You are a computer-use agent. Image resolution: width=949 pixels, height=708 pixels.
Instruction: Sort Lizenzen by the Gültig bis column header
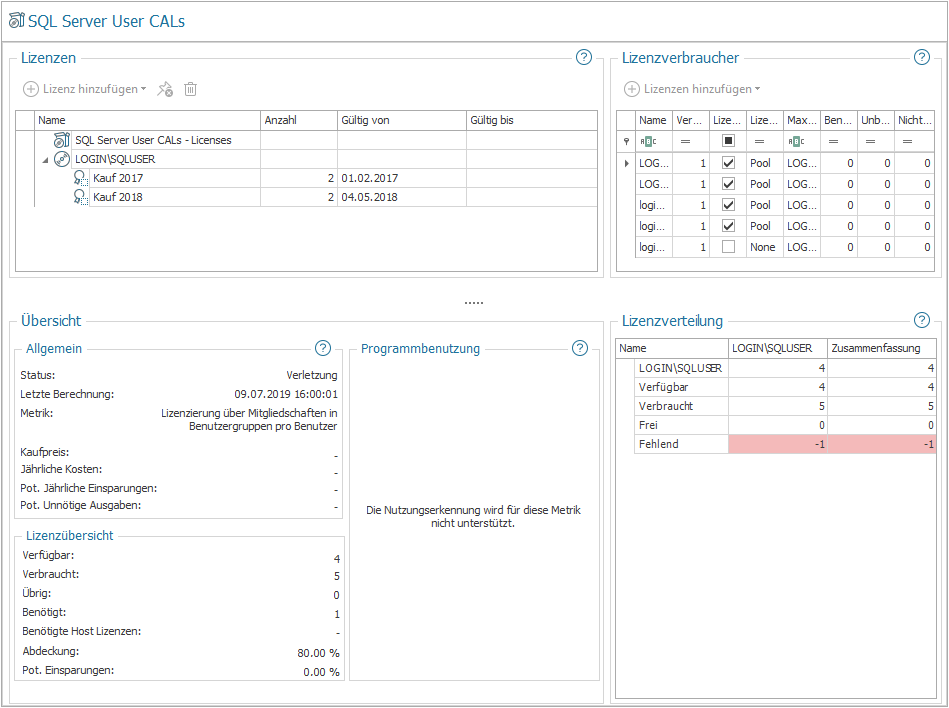[532, 120]
